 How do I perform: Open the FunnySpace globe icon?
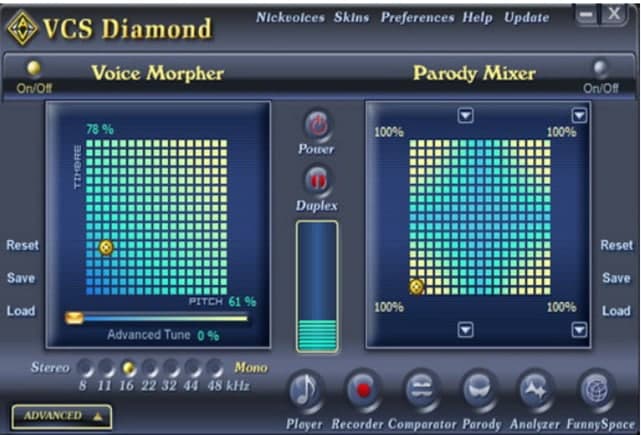pos(596,391)
